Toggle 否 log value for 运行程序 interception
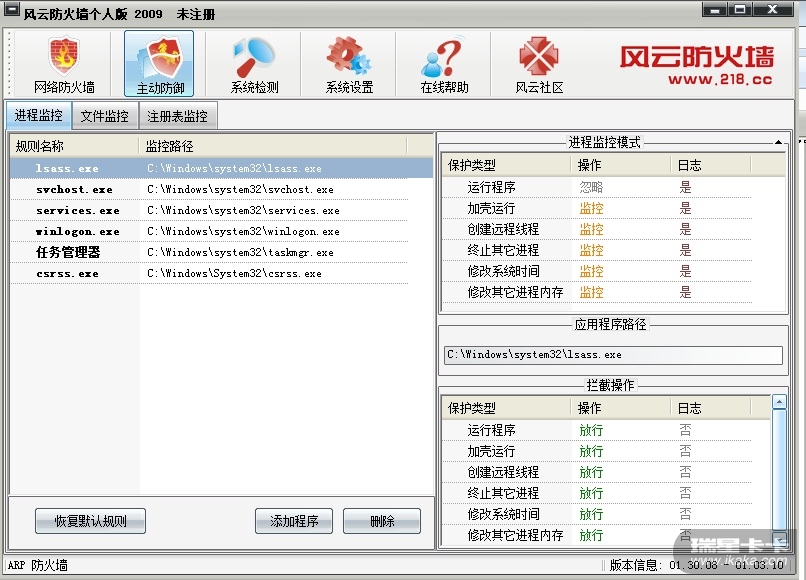 685,430
